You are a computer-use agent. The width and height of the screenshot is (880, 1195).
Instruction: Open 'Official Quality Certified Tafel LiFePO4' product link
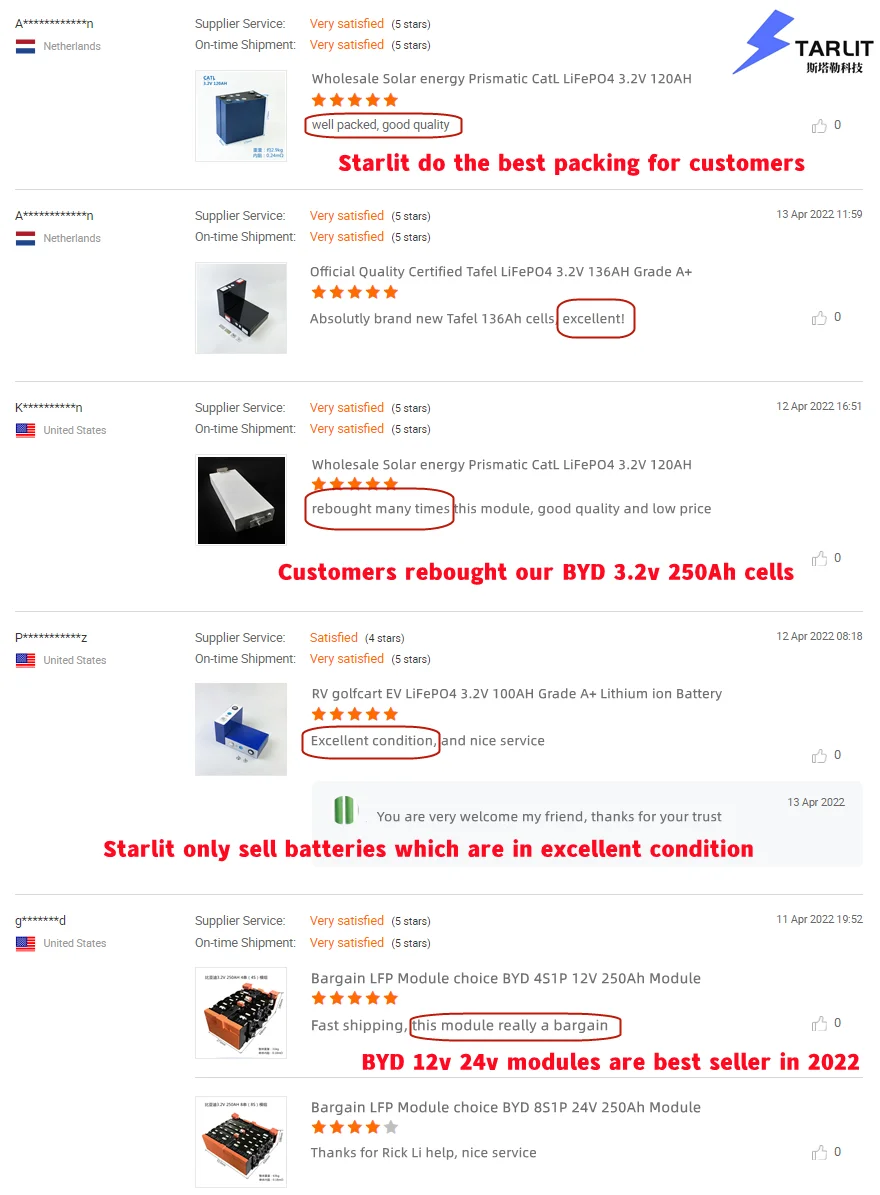coord(501,271)
